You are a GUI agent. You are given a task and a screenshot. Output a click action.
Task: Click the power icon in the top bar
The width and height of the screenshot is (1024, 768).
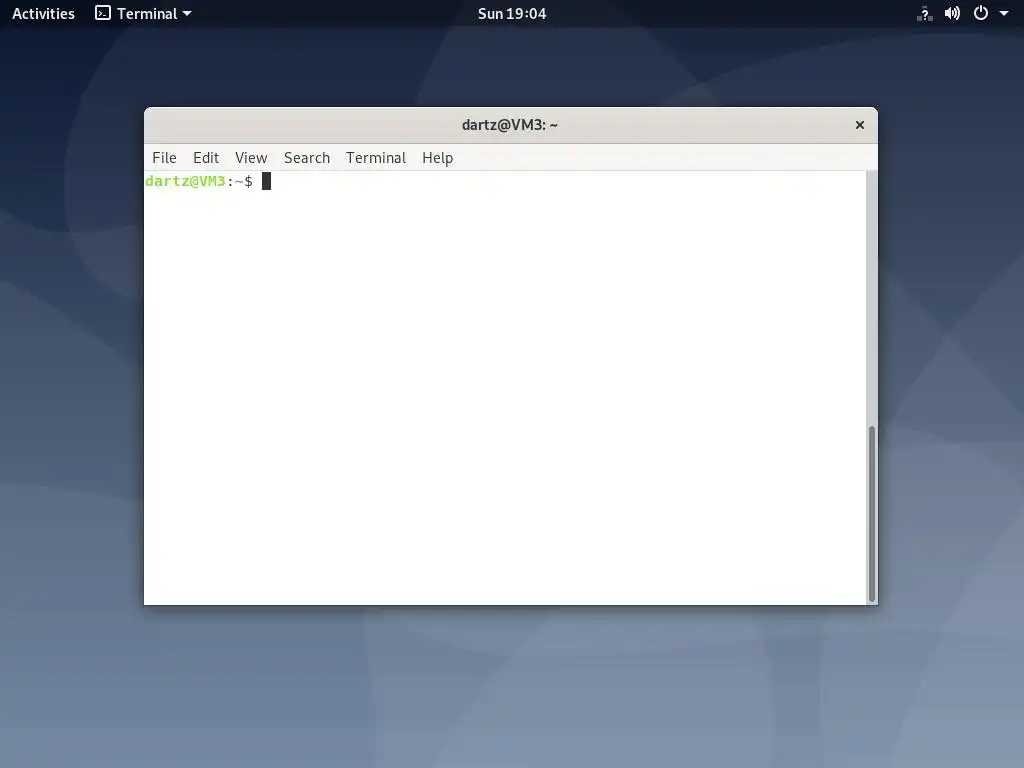click(980, 13)
